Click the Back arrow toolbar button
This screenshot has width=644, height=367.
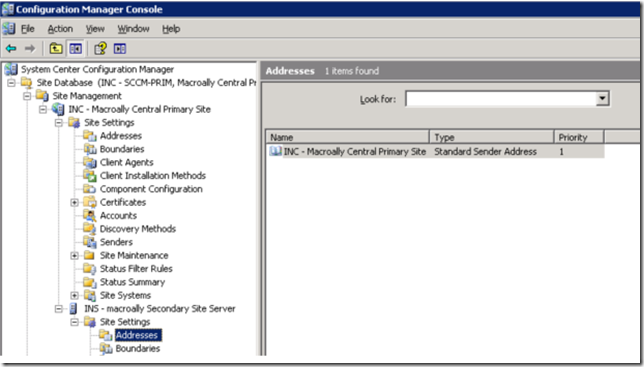pyautogui.click(x=11, y=49)
